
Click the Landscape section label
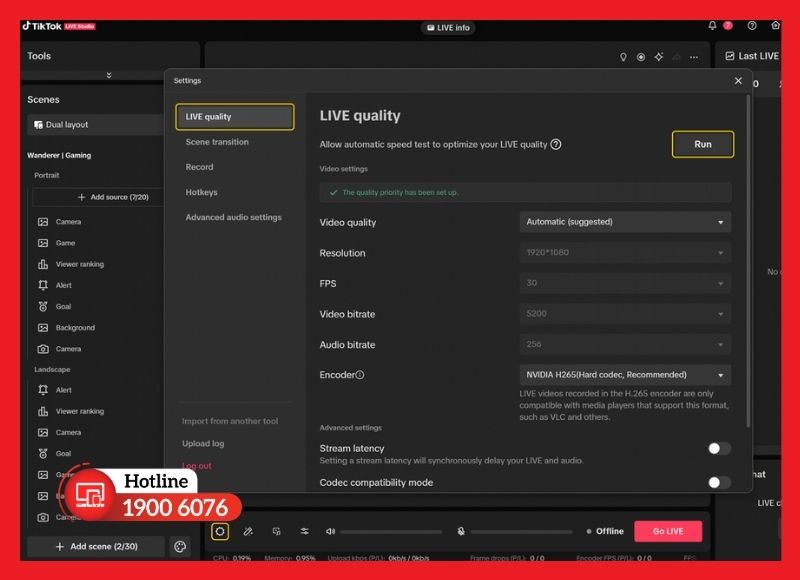click(x=52, y=369)
